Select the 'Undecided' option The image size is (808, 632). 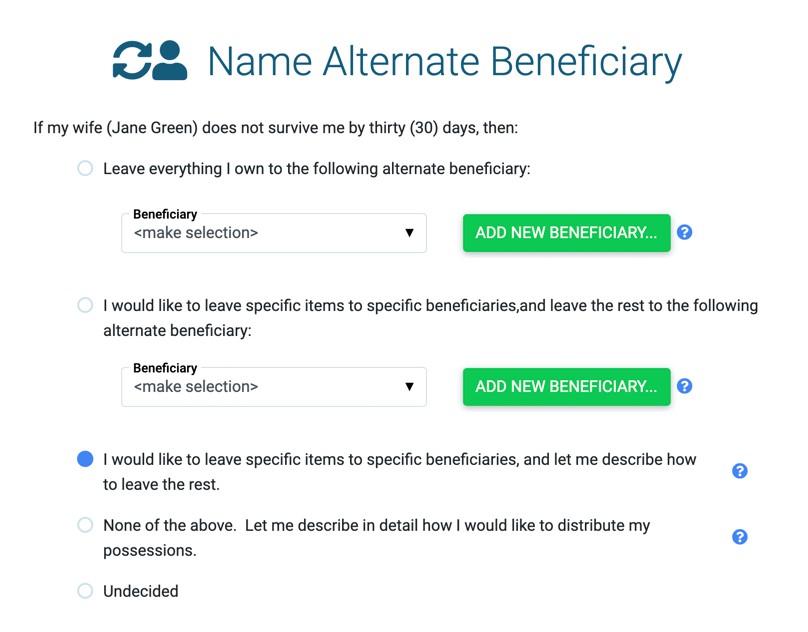coord(84,591)
